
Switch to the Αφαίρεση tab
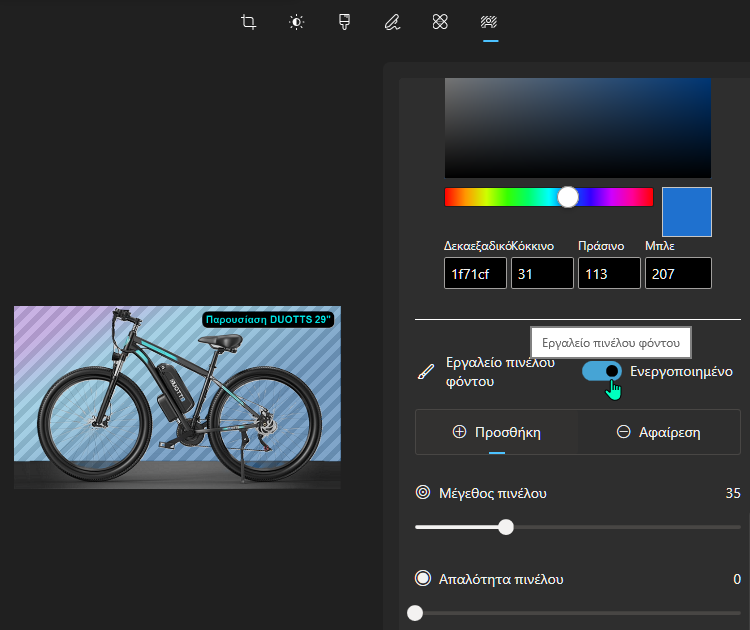tap(658, 433)
